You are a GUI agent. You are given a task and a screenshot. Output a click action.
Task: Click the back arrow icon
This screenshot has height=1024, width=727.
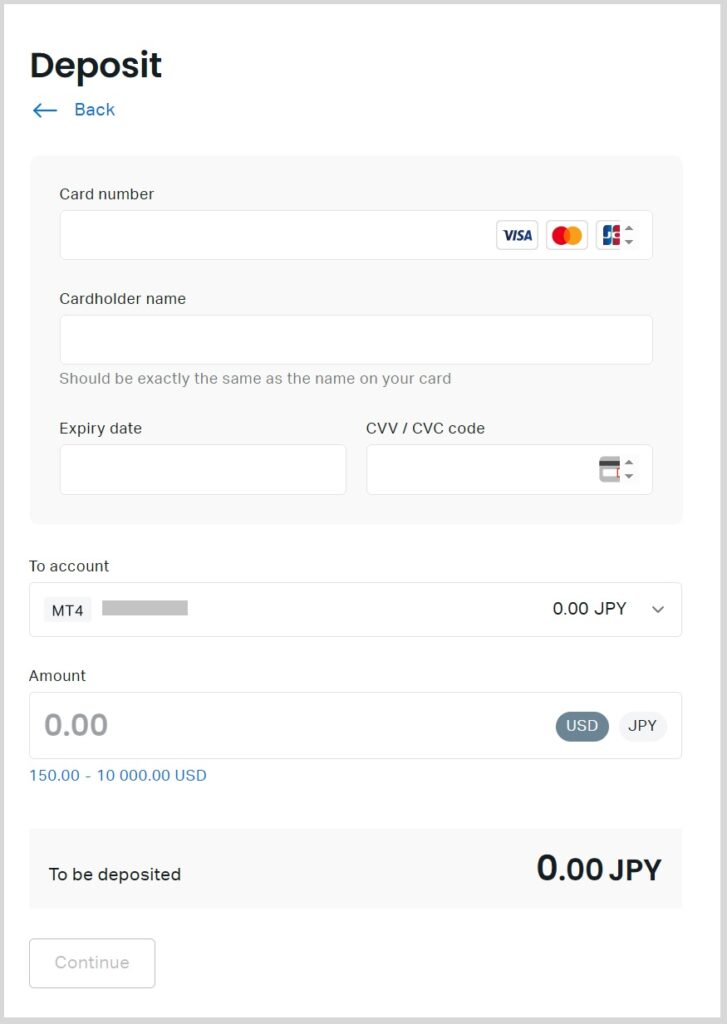[45, 110]
